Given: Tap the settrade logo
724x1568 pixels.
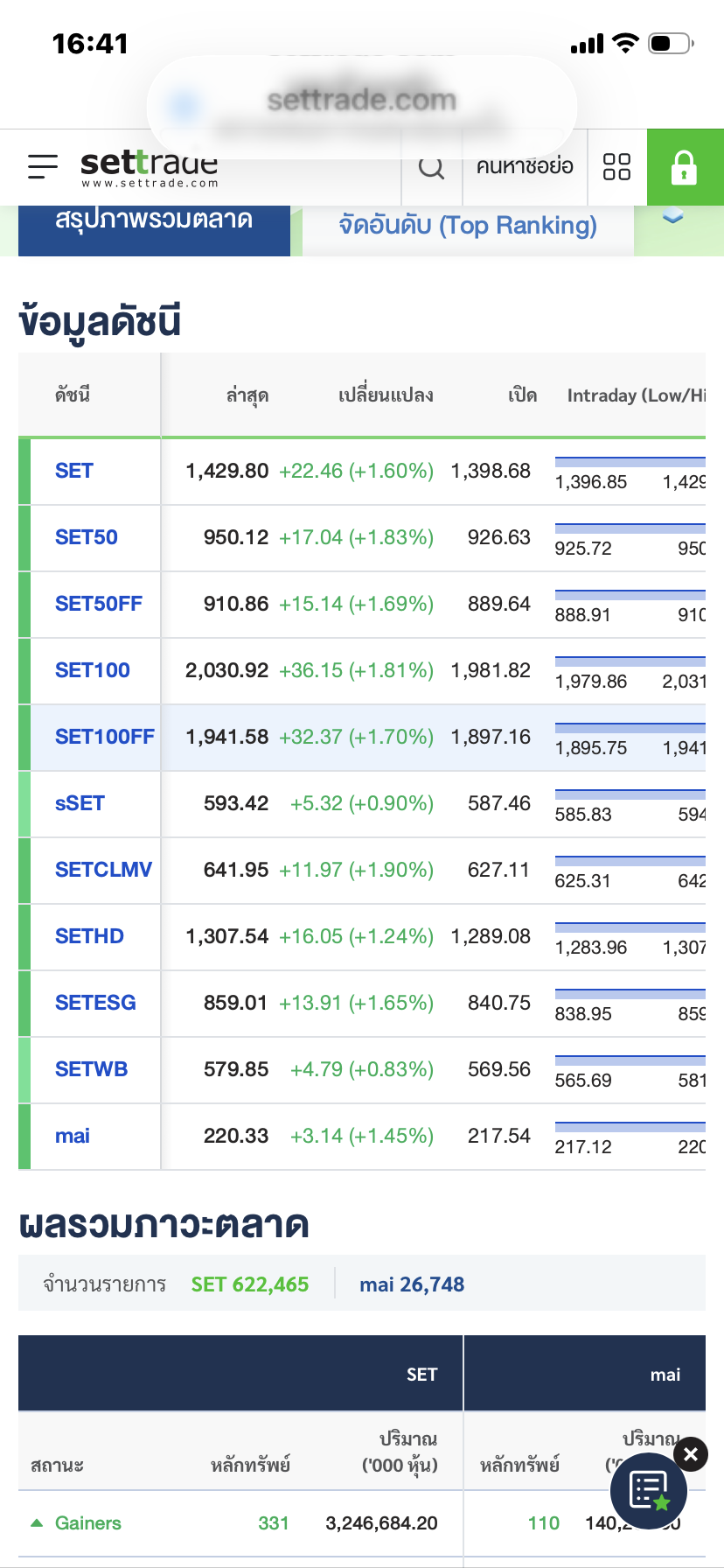Looking at the screenshot, I should tap(149, 168).
